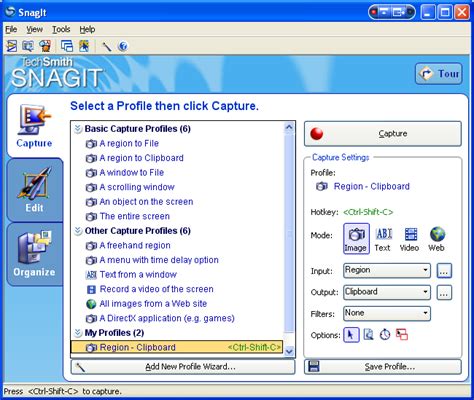Screen dimensions: 474x400
Task: Click the compact view icon in title bar widget
Action: (384, 13)
